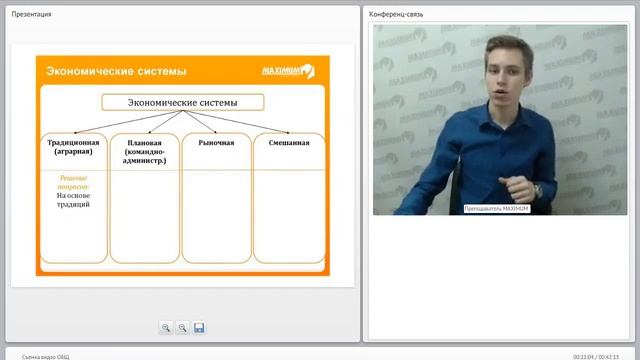Zoom in on the presentation slide

tap(166, 328)
